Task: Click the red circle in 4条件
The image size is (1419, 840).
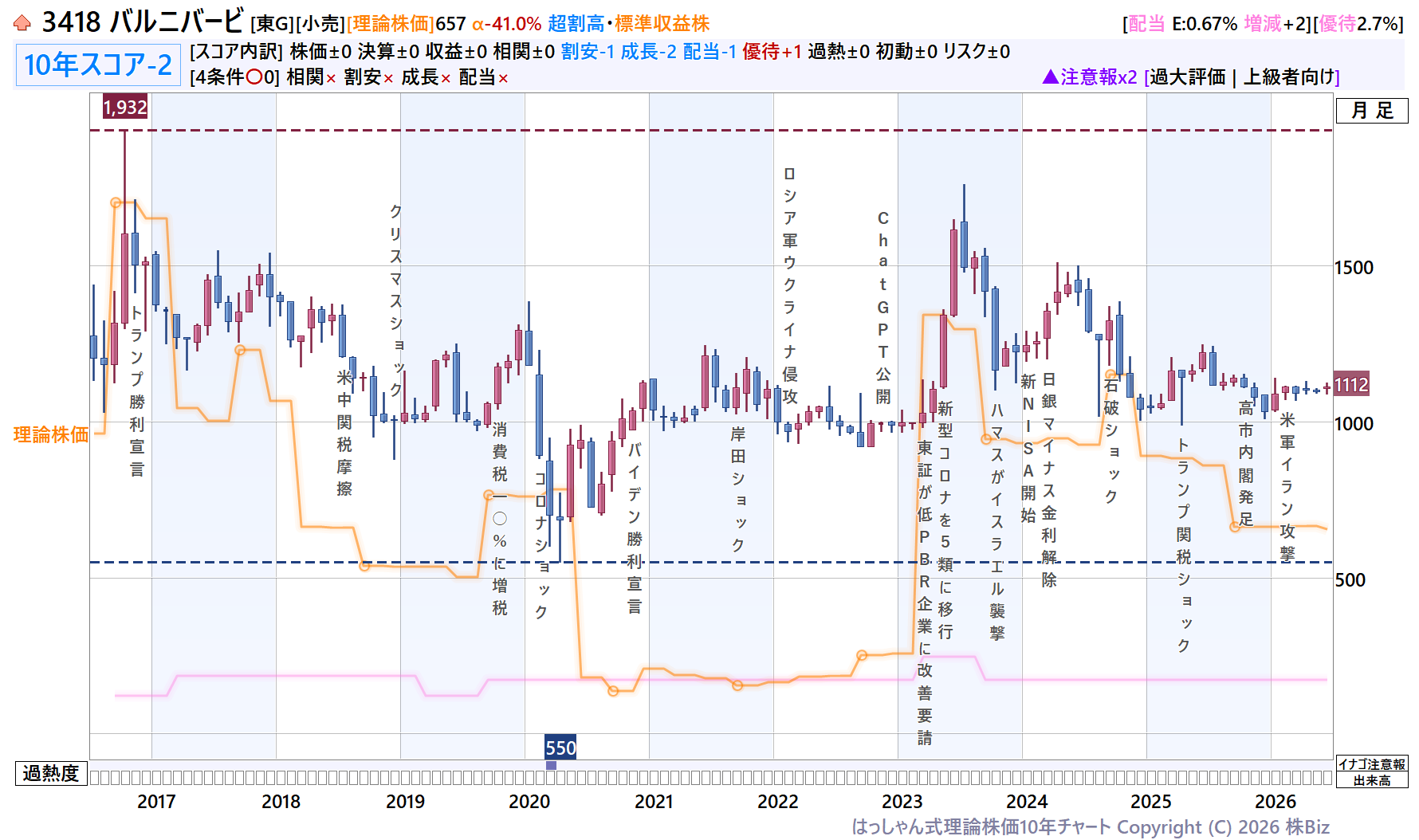Action: tap(254, 77)
